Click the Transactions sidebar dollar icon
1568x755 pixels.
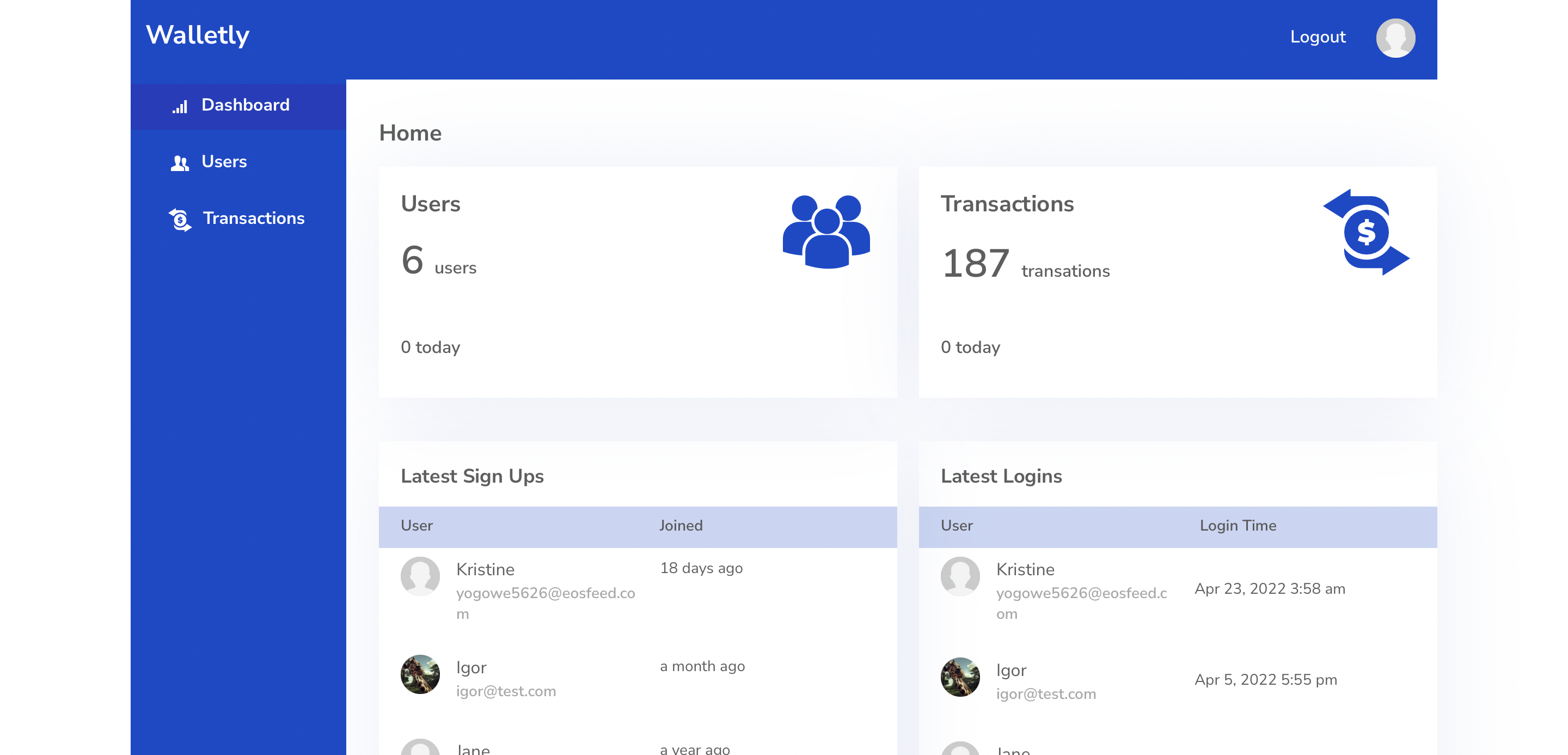click(x=180, y=219)
